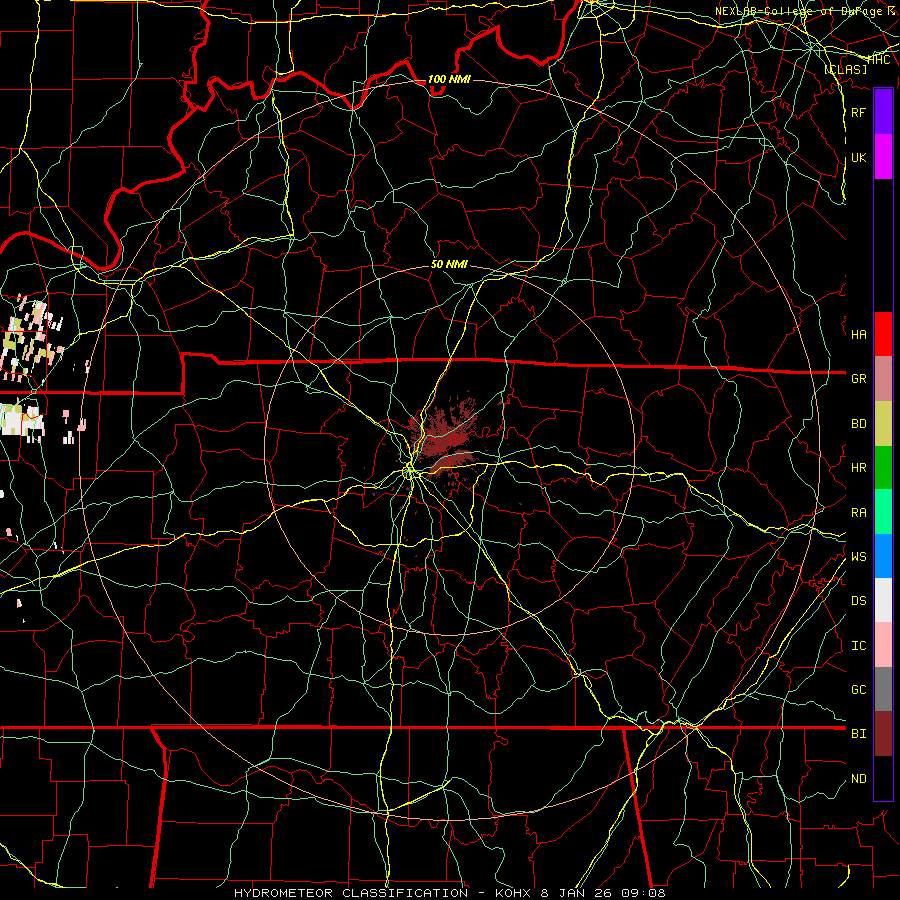Click the BD legend label text
Screen dimensions: 900x900
858,424
